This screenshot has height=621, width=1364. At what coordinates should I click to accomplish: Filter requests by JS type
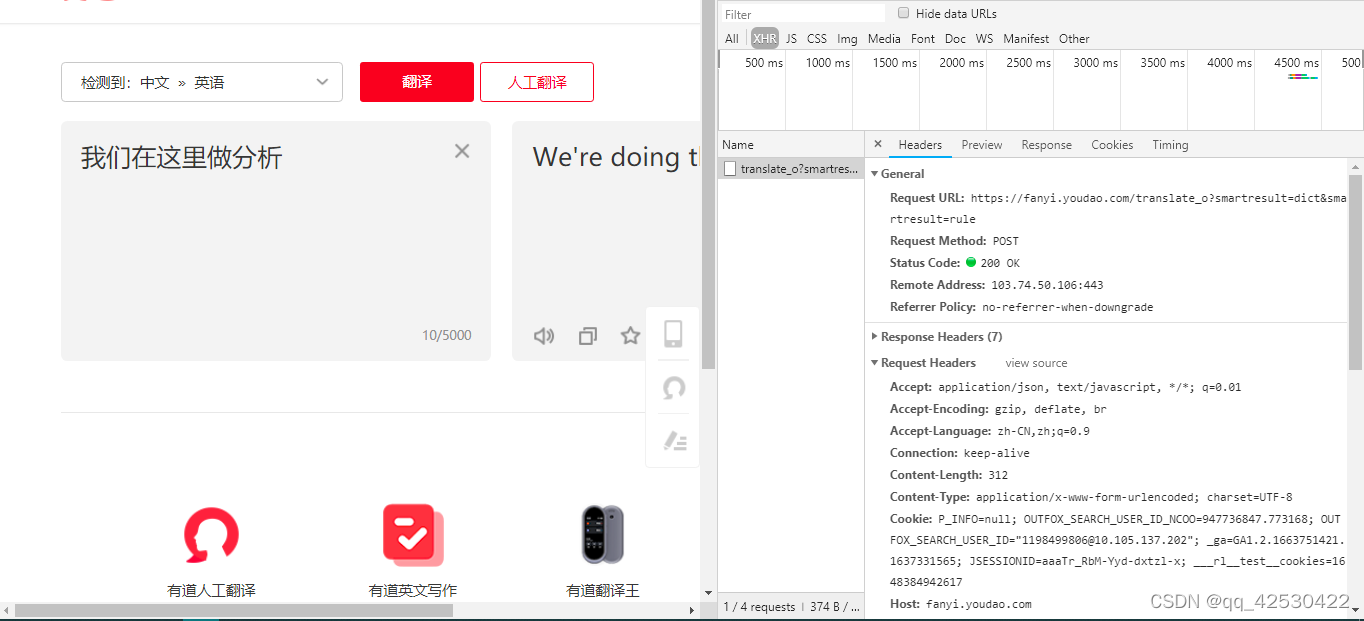tap(791, 39)
